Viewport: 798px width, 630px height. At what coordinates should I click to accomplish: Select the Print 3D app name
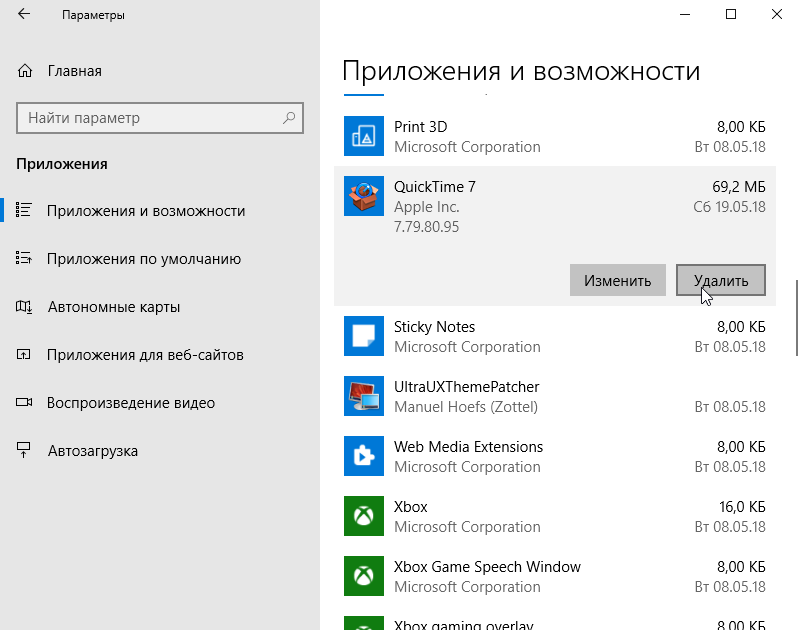coord(421,127)
